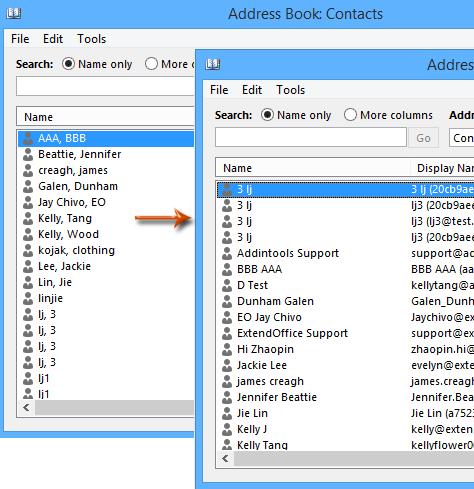Click the Address Book icon in back window title
Screen dimensions: 474x489
click(x=14, y=13)
